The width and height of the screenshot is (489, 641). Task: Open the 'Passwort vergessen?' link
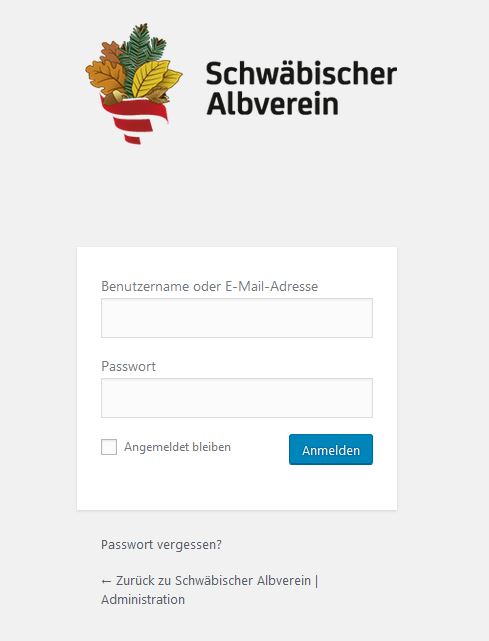(162, 545)
